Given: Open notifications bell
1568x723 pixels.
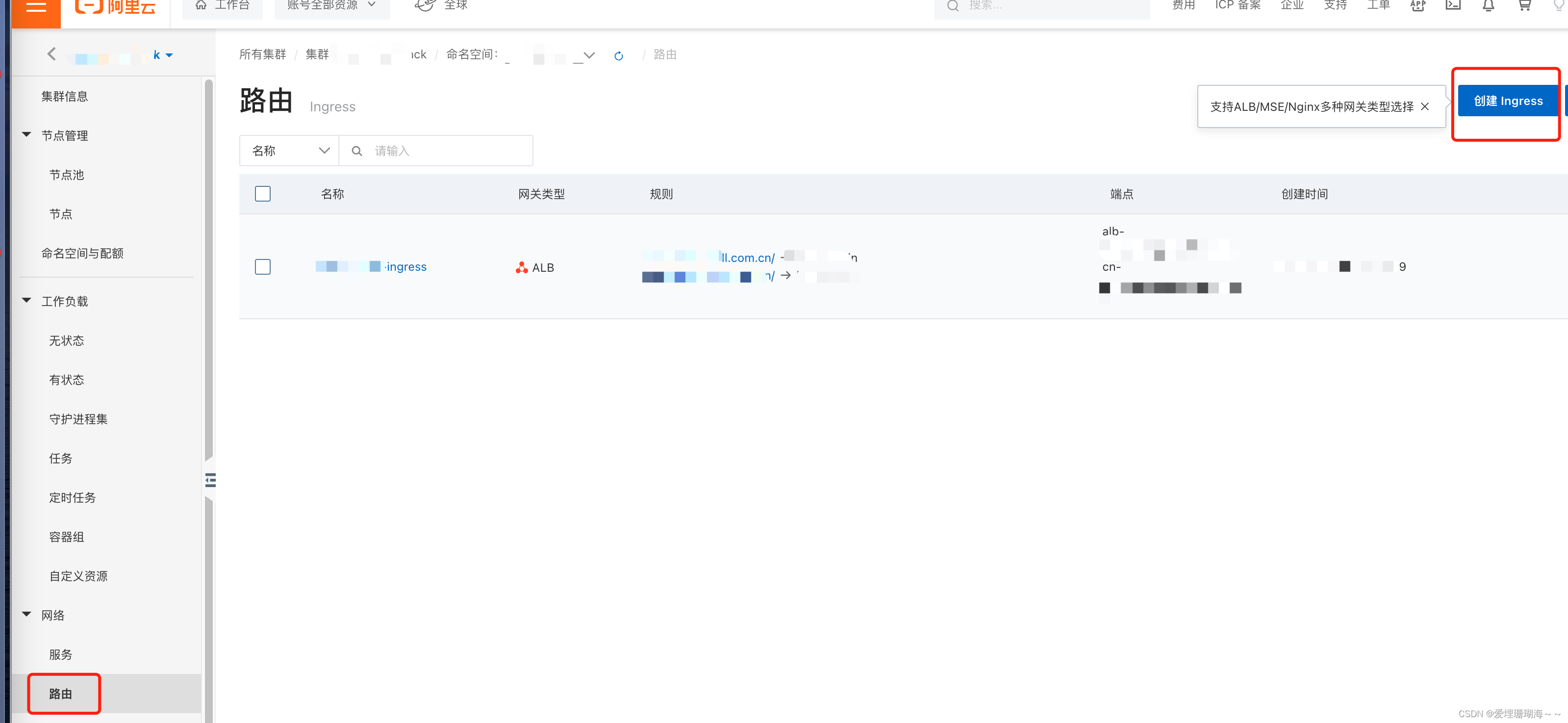Looking at the screenshot, I should [x=1488, y=6].
